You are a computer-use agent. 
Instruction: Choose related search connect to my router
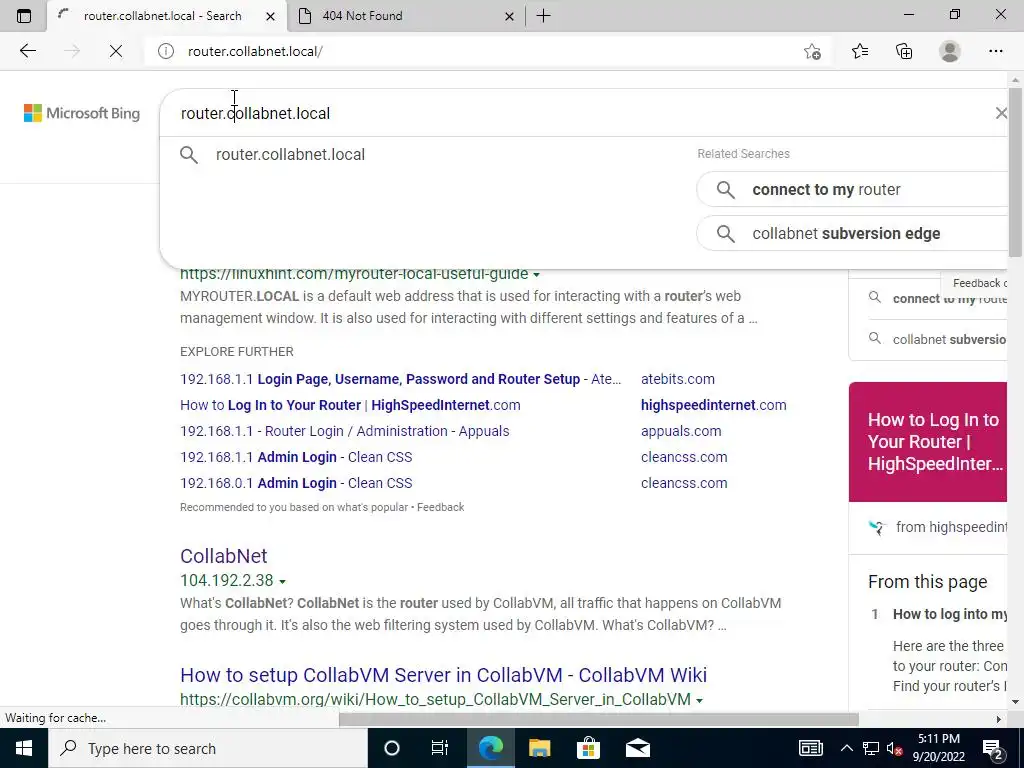[x=854, y=189]
